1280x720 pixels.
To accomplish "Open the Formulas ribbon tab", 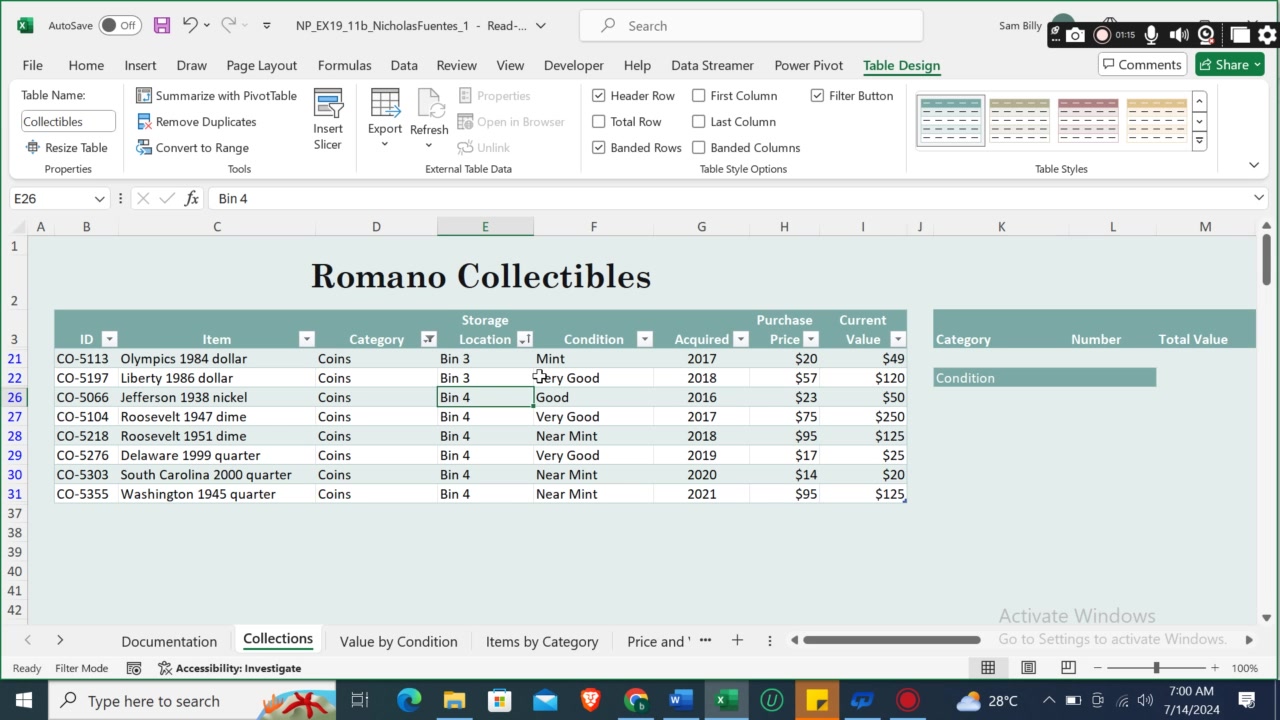I will coord(344,65).
